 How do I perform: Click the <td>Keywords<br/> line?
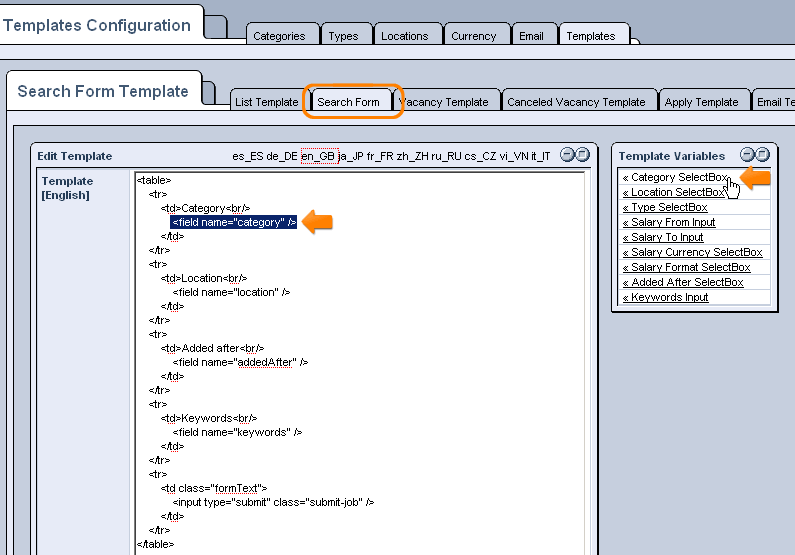pyautogui.click(x=209, y=418)
